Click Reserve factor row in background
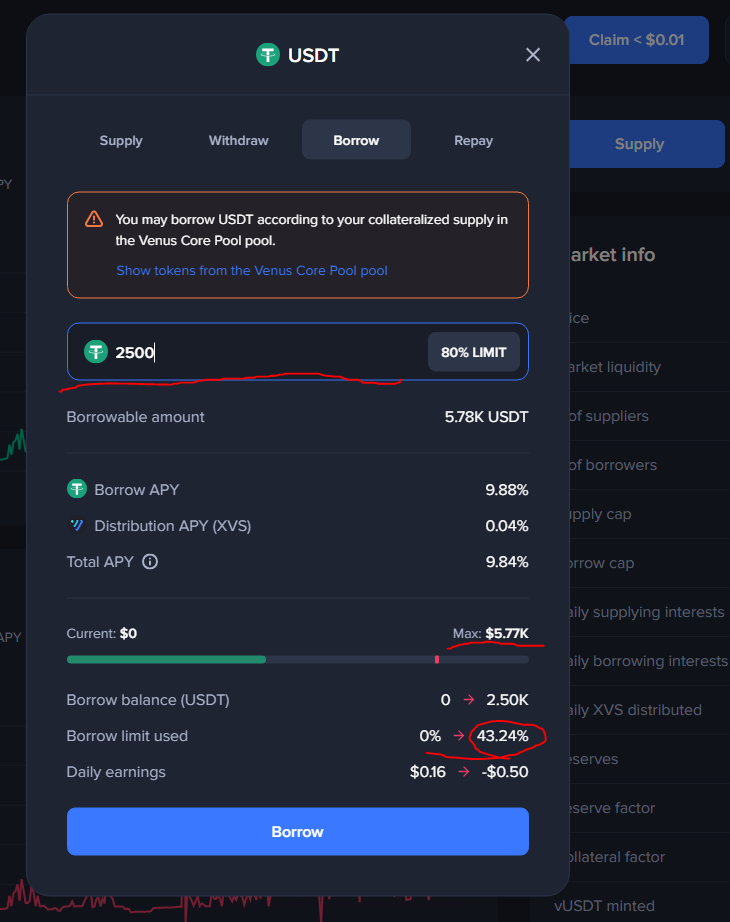This screenshot has width=730, height=922. [612, 808]
